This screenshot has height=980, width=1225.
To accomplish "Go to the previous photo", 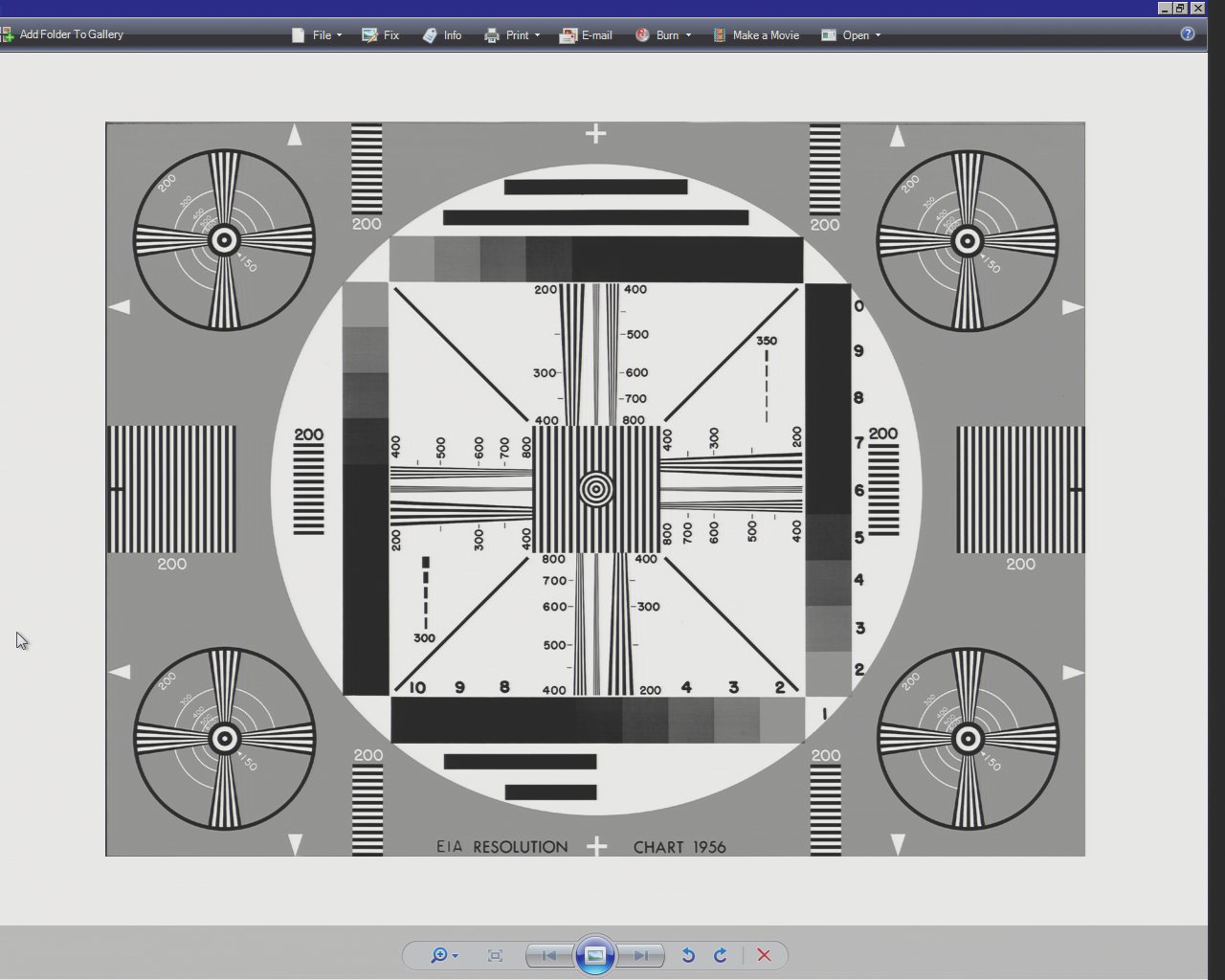I will pyautogui.click(x=549, y=955).
